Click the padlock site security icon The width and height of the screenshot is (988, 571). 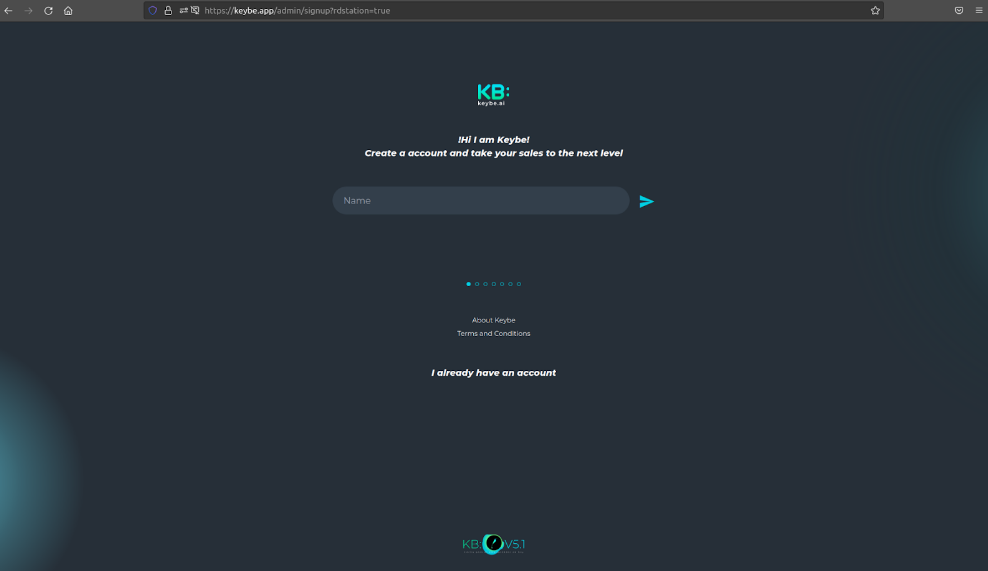[x=168, y=10]
